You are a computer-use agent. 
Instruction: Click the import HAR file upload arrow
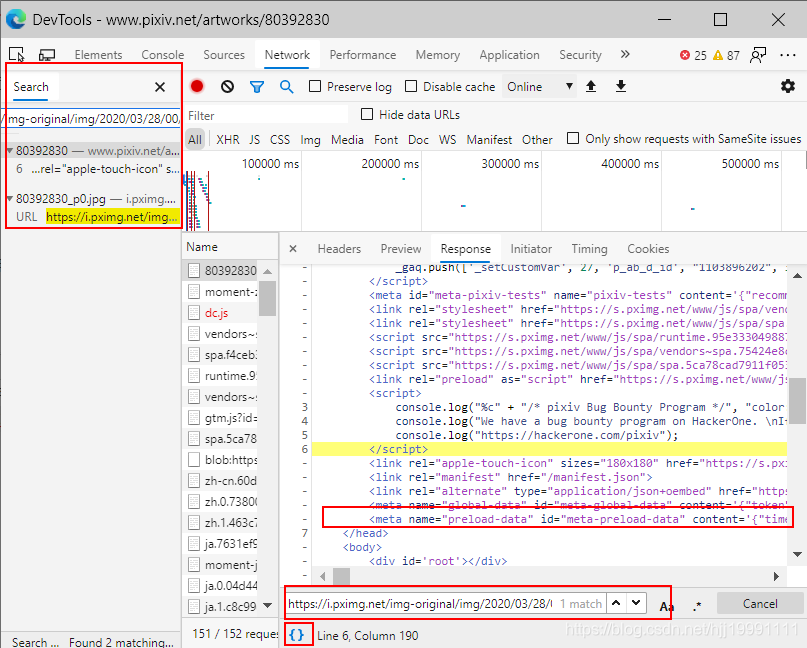pyautogui.click(x=591, y=87)
